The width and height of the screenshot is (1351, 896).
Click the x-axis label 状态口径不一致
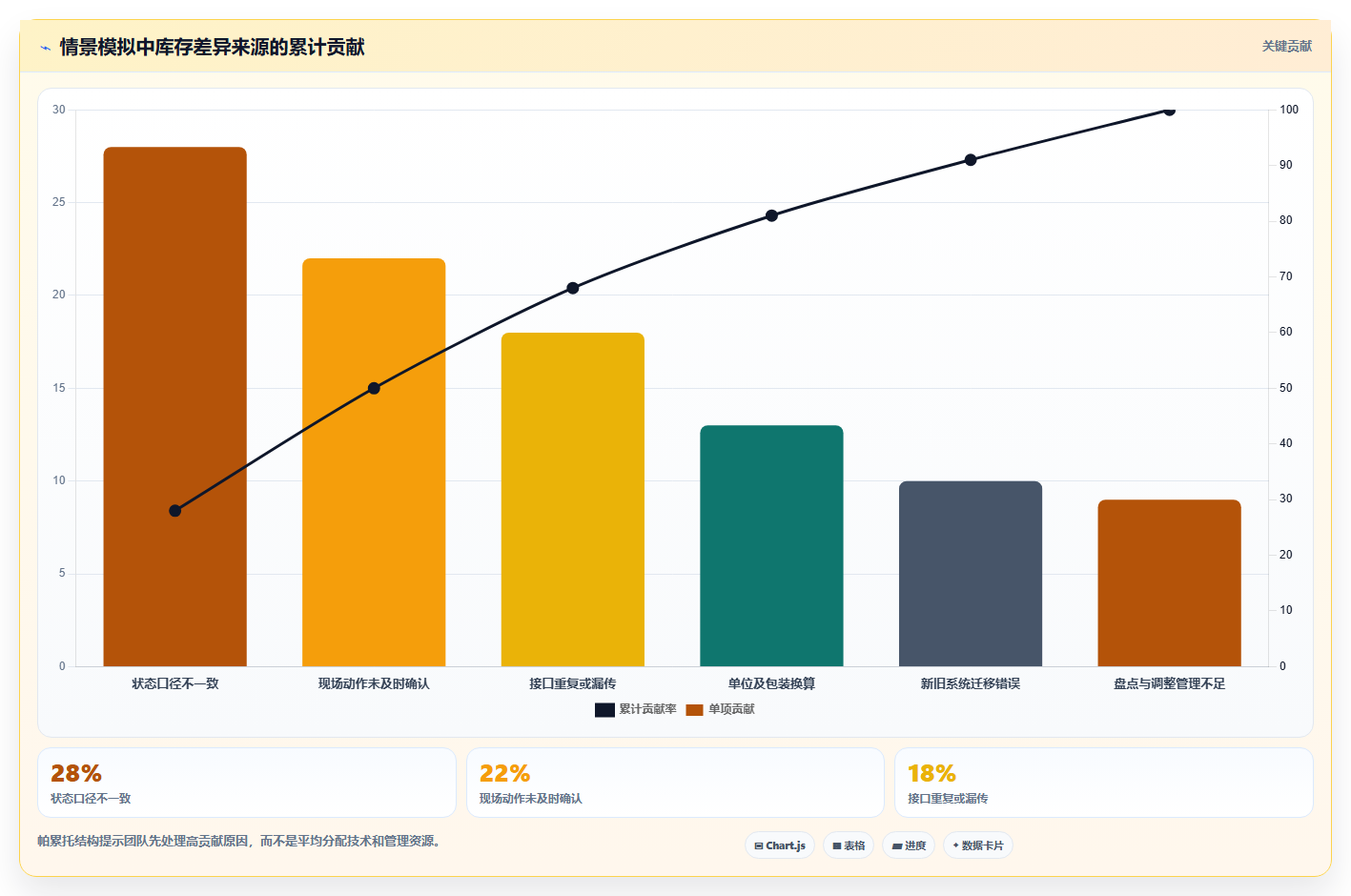pyautogui.click(x=175, y=683)
